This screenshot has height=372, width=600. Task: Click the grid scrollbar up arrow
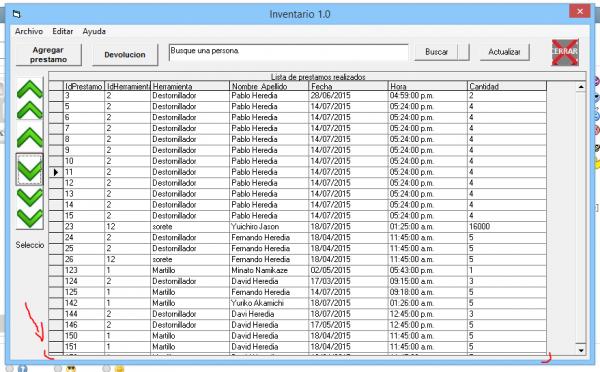(x=580, y=87)
